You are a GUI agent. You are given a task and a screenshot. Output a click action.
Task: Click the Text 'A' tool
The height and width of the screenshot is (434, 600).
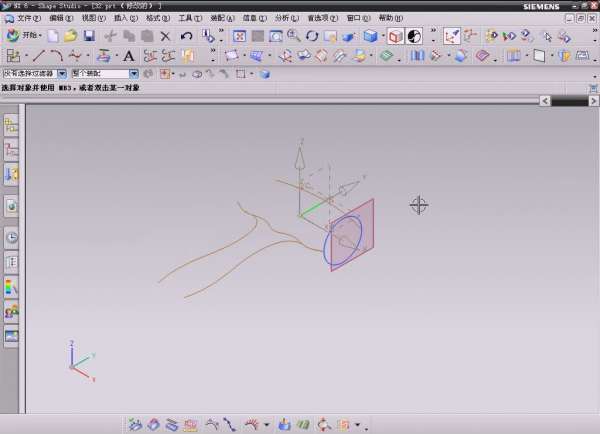pos(129,57)
